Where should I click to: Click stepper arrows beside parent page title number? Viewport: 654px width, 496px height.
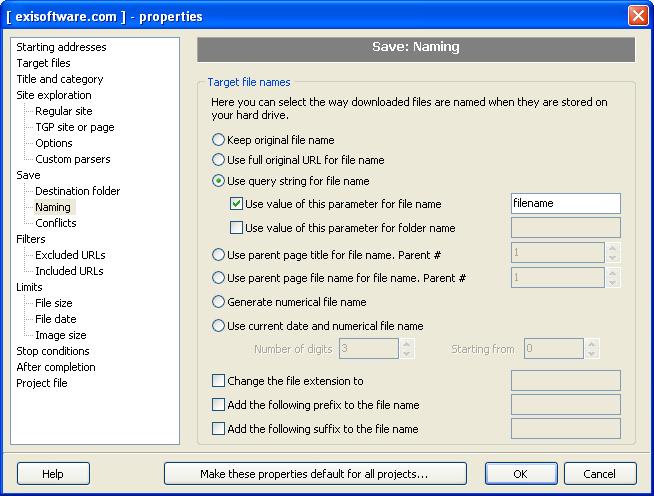(x=612, y=252)
